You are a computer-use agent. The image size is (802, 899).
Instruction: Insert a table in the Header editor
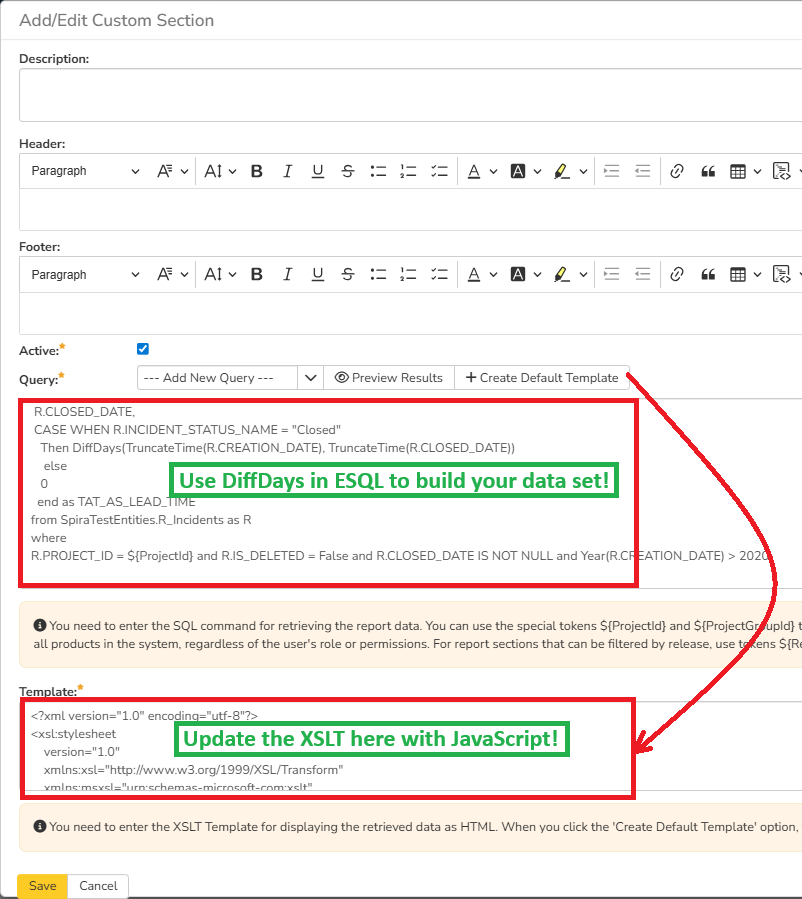[736, 170]
